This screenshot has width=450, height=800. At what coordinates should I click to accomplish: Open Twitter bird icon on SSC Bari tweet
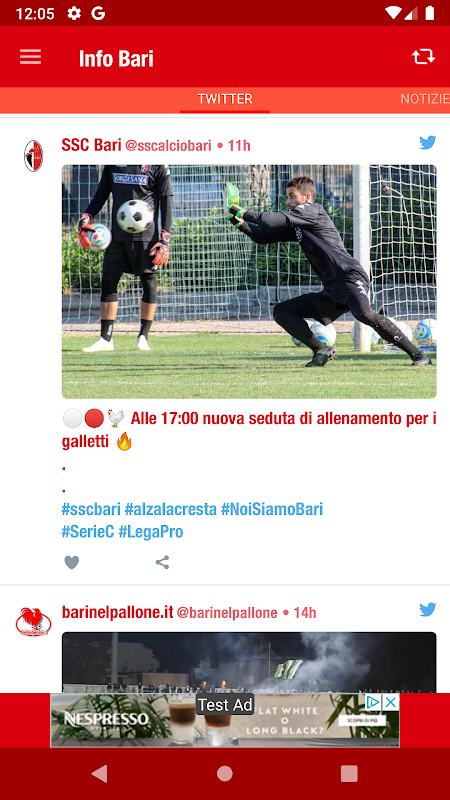pos(428,143)
